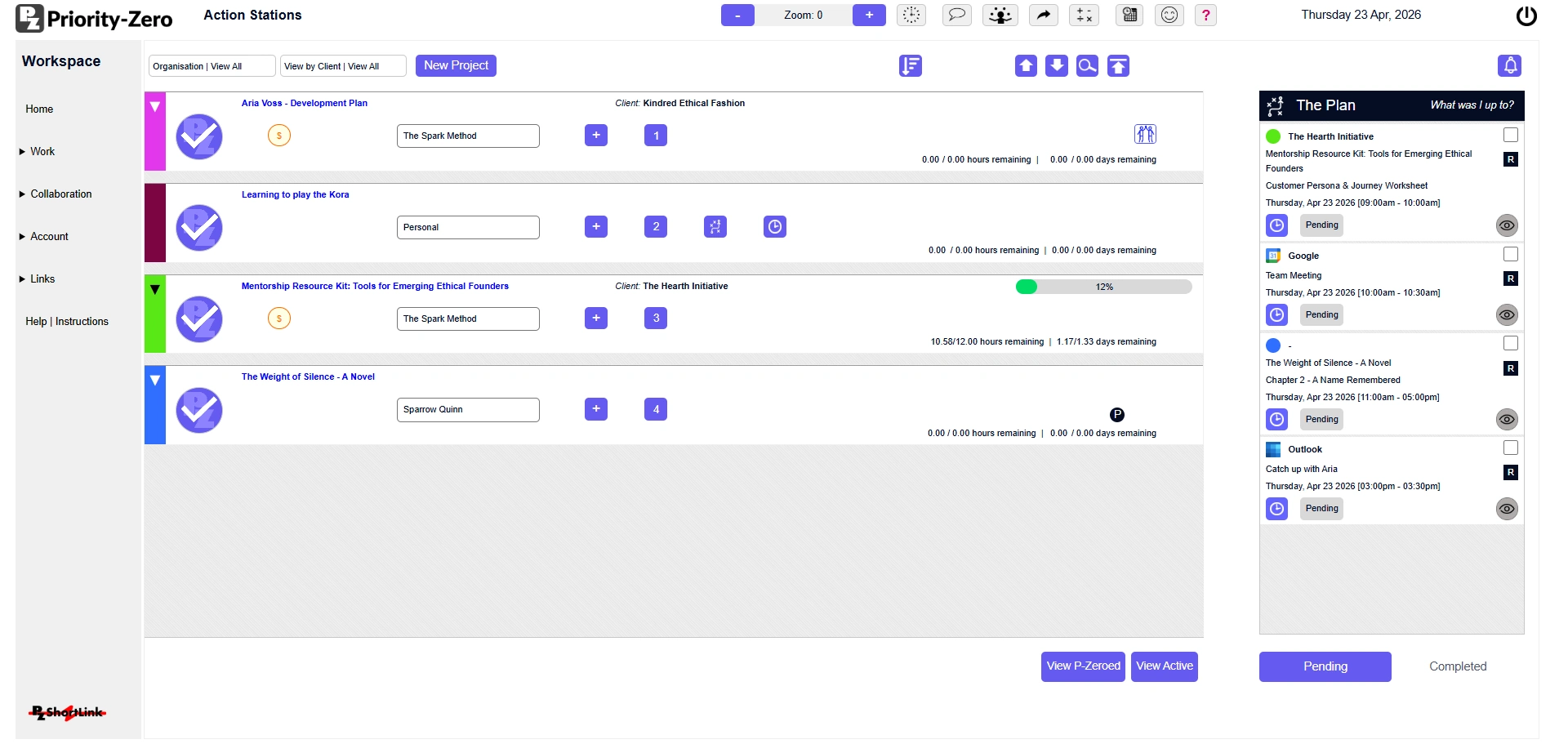
Task: Expand the Collaboration sidebar section
Action: [56, 194]
